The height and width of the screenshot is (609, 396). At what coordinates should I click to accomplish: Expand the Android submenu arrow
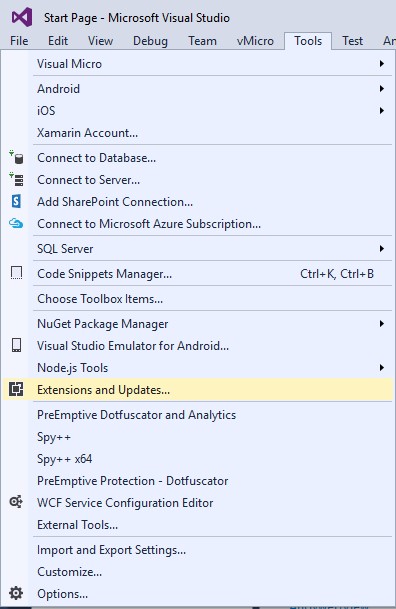point(382,89)
